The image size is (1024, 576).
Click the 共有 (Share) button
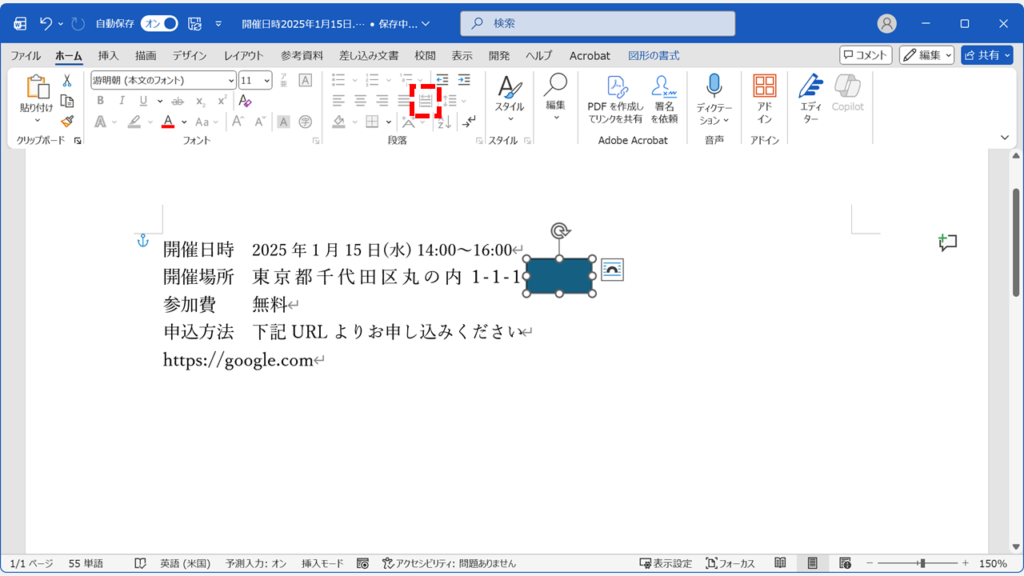tap(989, 55)
